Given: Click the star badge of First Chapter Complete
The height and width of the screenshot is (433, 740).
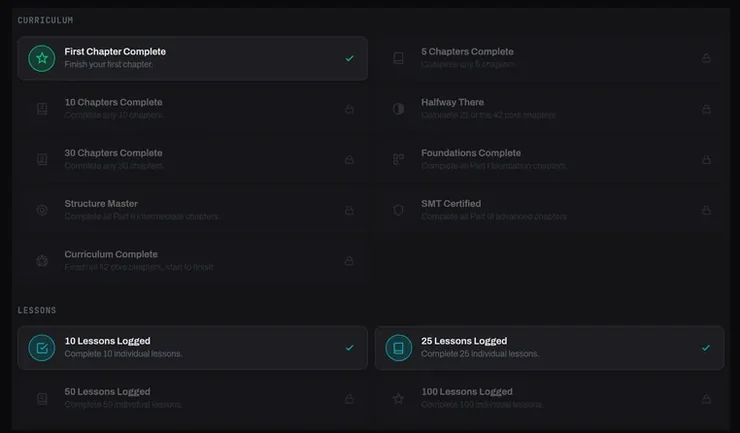Looking at the screenshot, I should click(42, 59).
